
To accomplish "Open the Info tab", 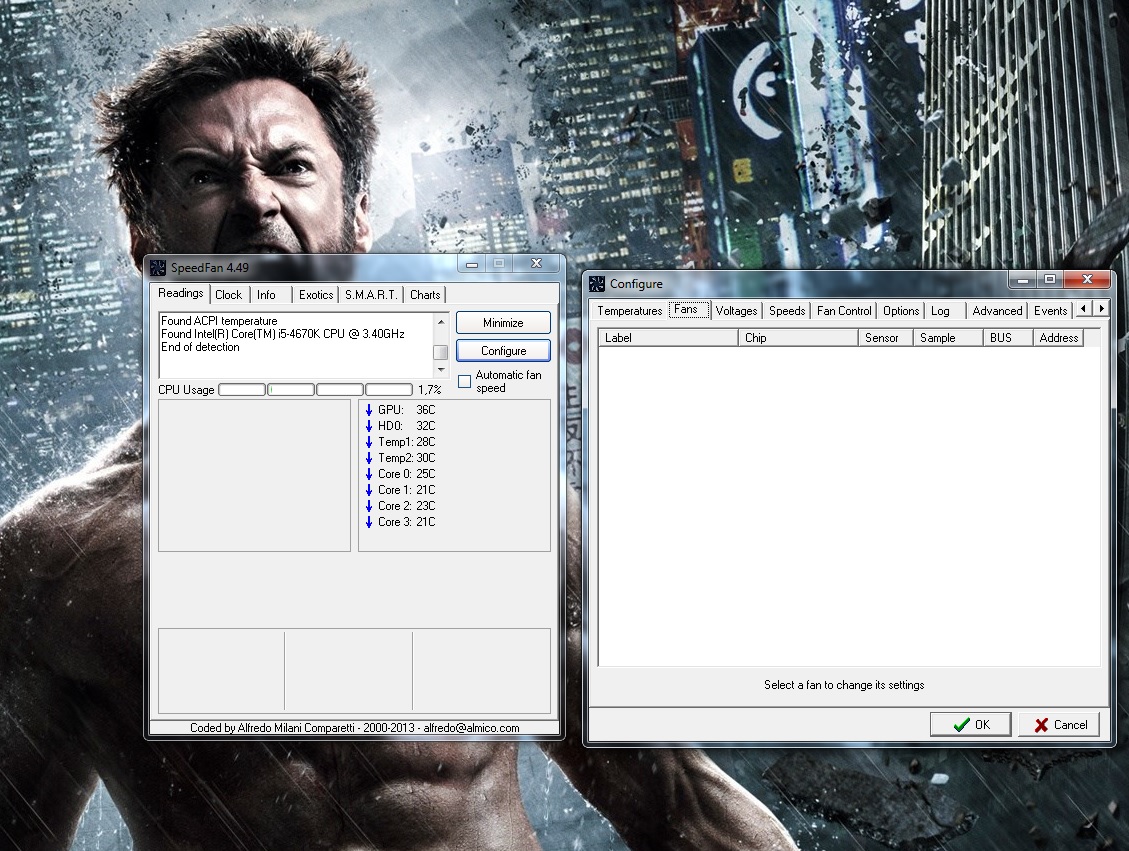I will click(266, 294).
